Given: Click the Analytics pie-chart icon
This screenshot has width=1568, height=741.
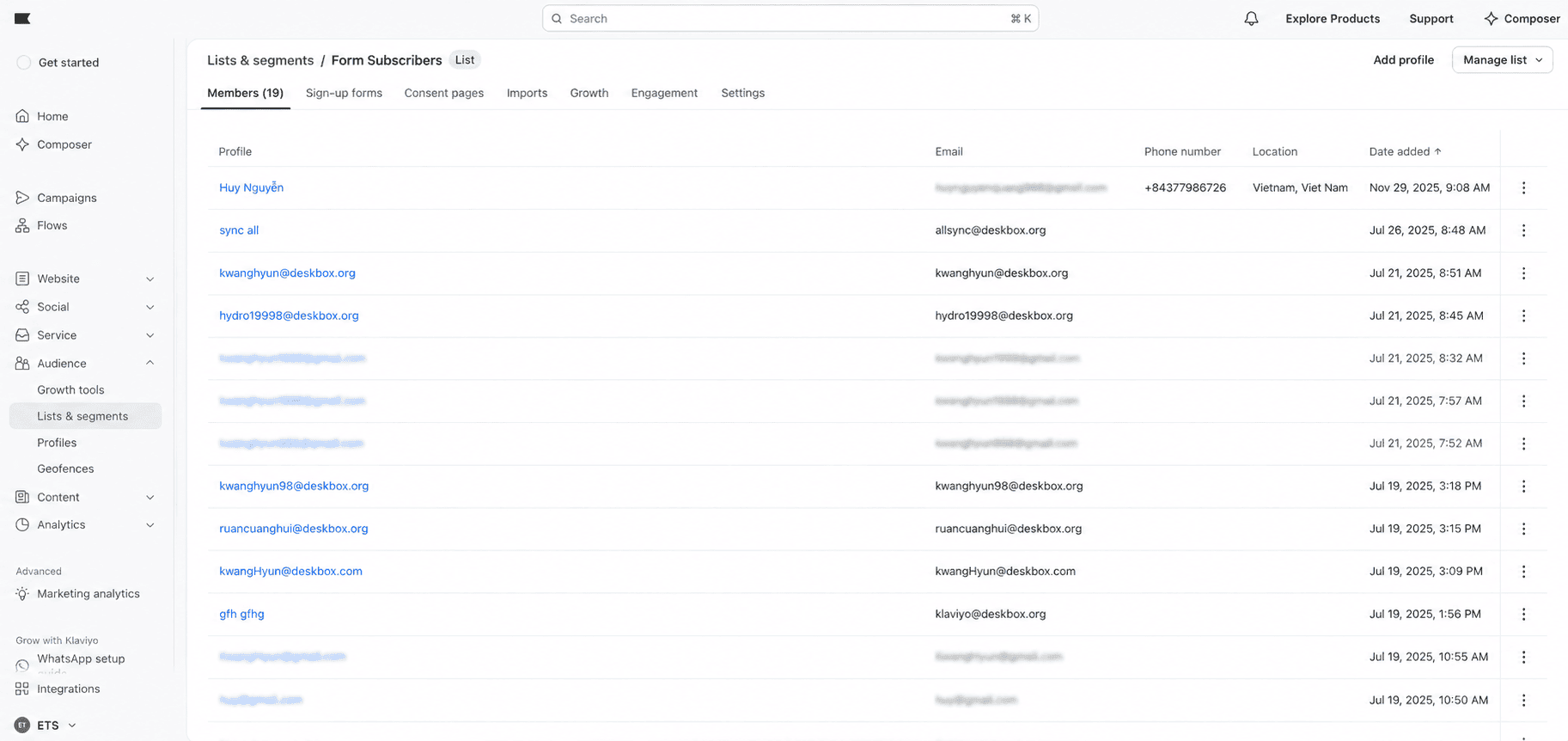Looking at the screenshot, I should [22, 524].
